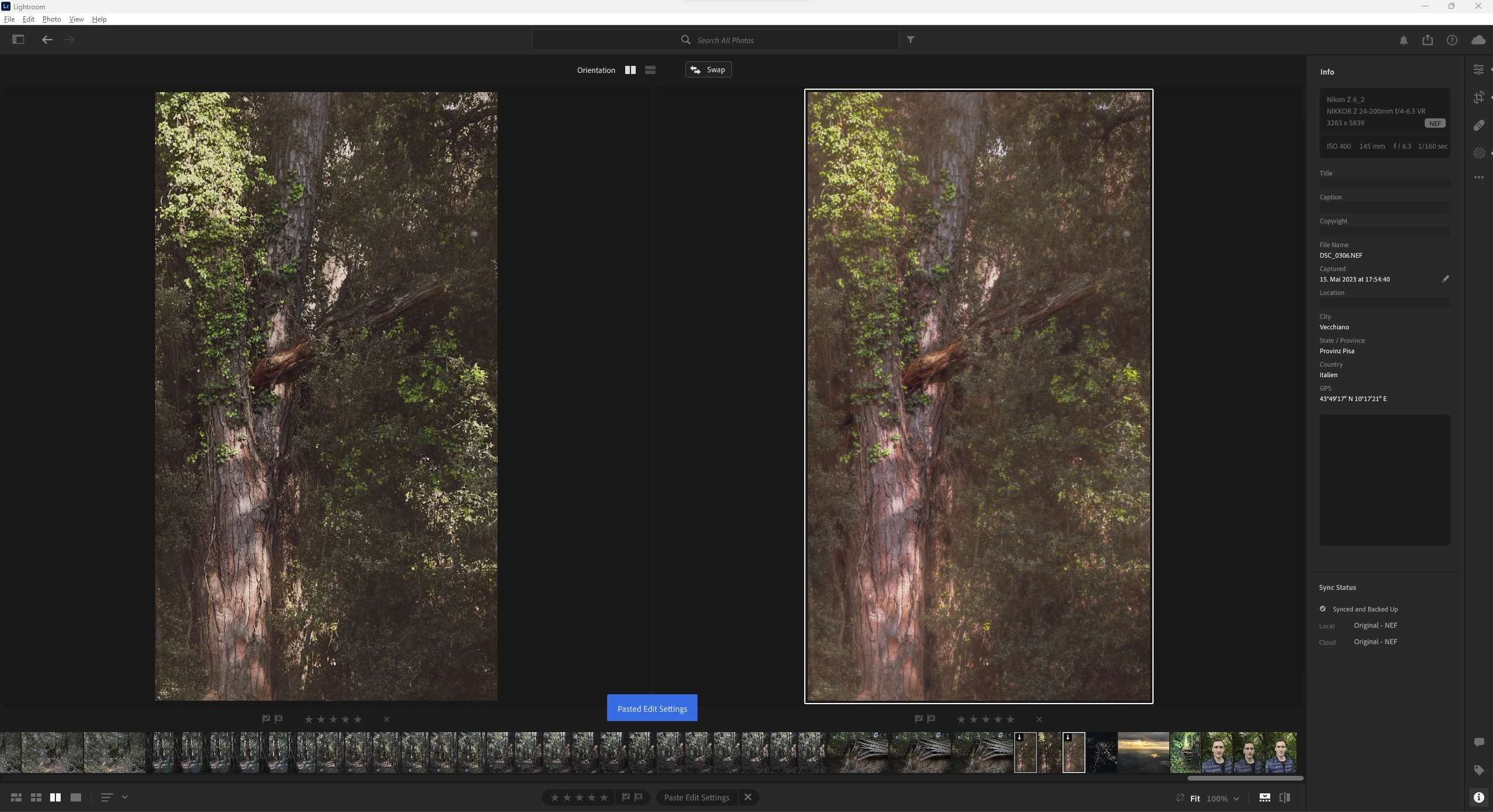Open cloud sync status icon
The image size is (1493, 812).
(x=1478, y=40)
